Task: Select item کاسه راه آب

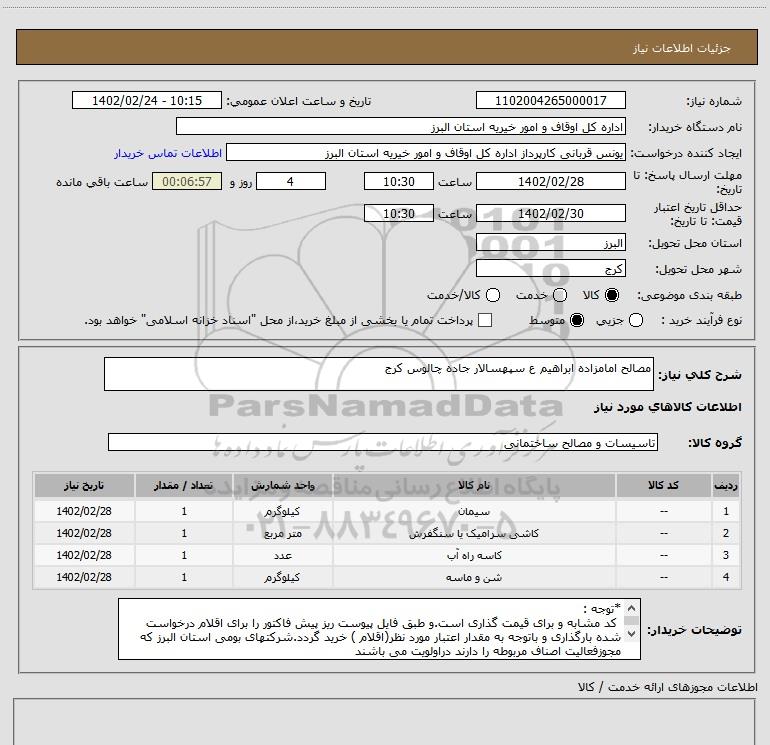Action: click(474, 555)
